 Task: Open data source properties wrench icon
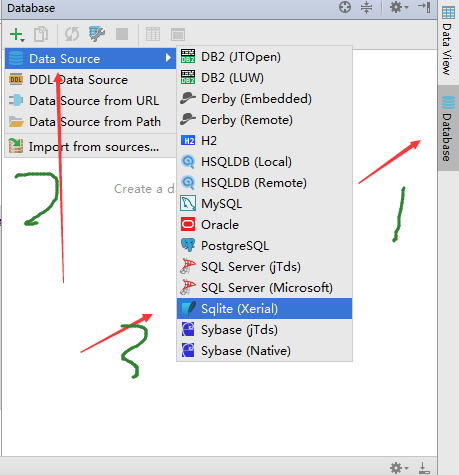97,34
